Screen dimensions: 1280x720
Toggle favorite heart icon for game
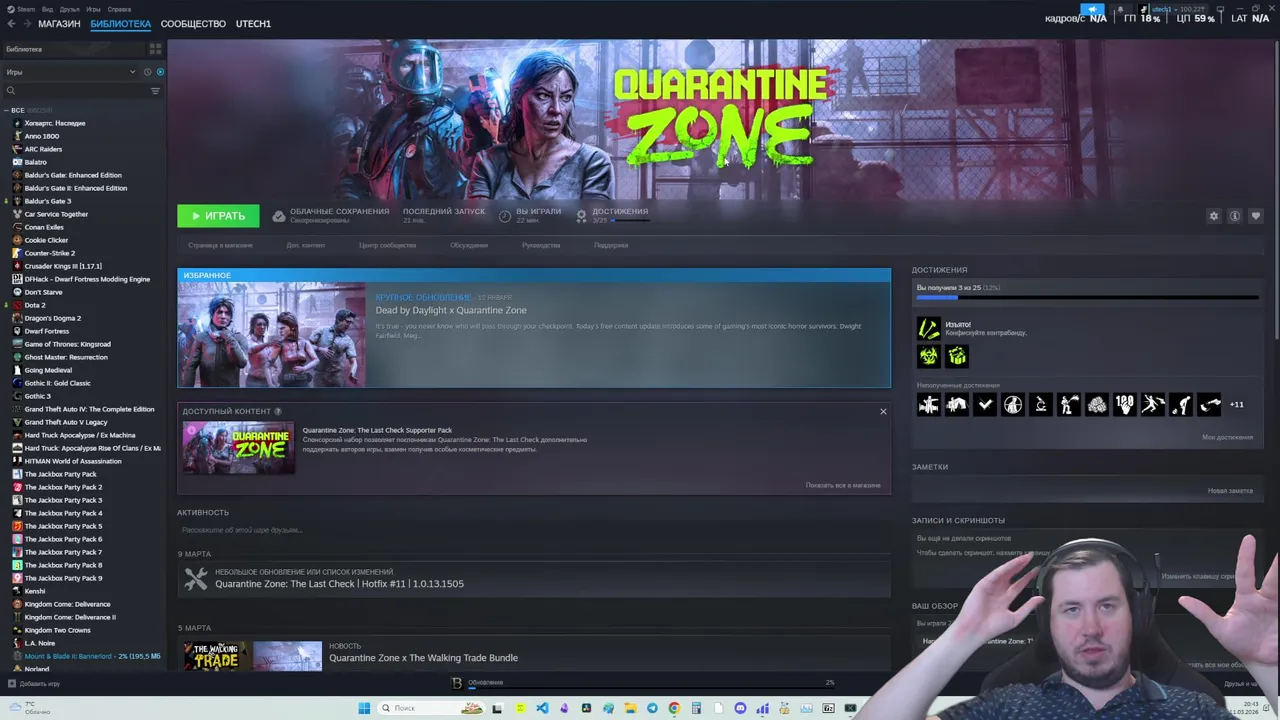point(1256,216)
